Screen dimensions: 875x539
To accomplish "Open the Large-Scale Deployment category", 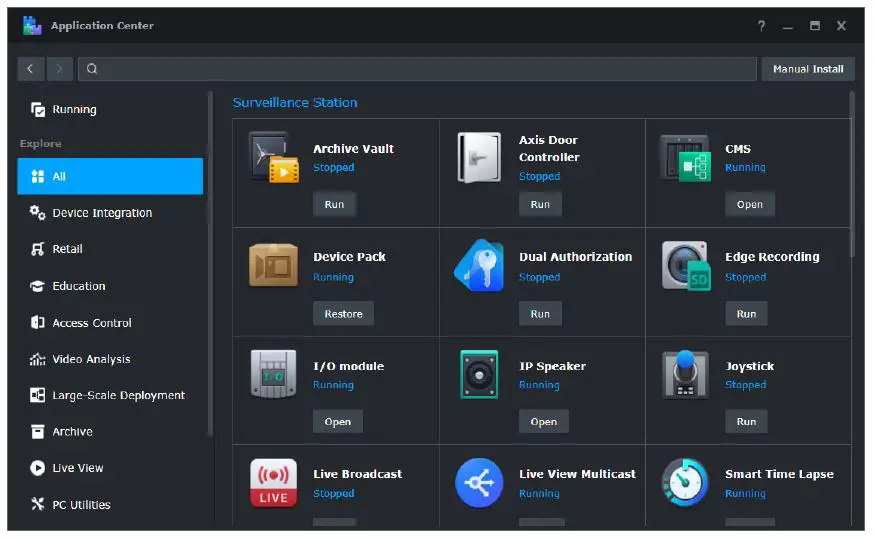I will (110, 395).
